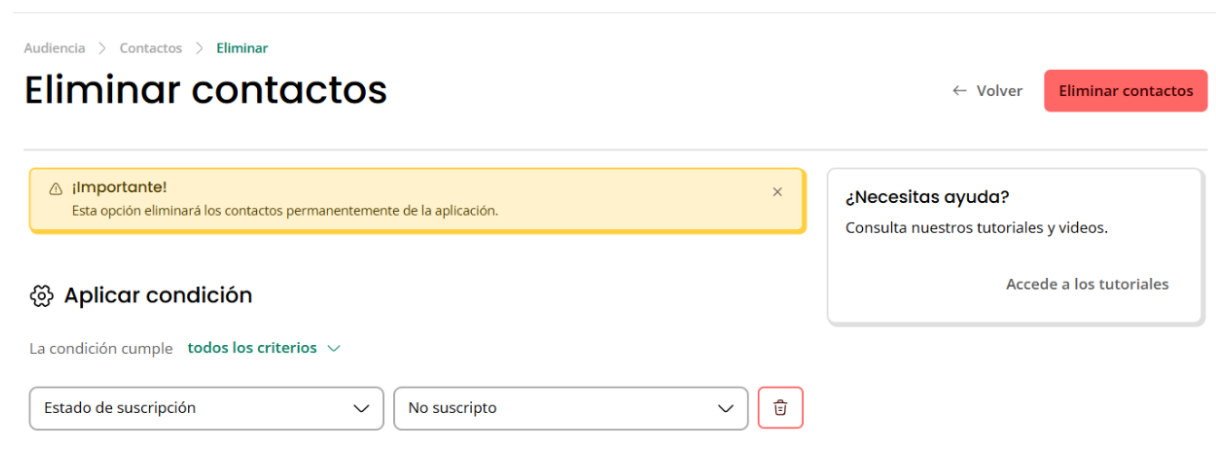
Task: Click the gear icon beside Aplicar condición
Action: point(41,296)
